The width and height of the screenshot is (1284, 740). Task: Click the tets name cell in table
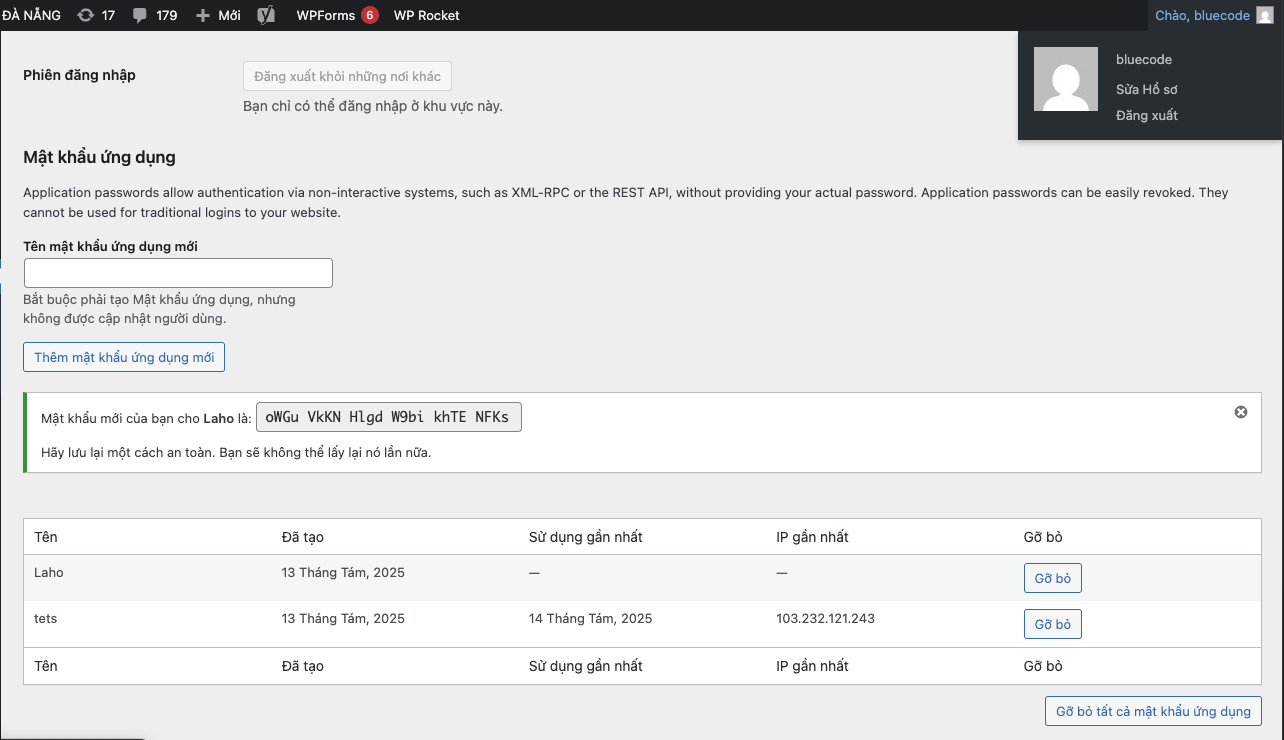tap(46, 619)
